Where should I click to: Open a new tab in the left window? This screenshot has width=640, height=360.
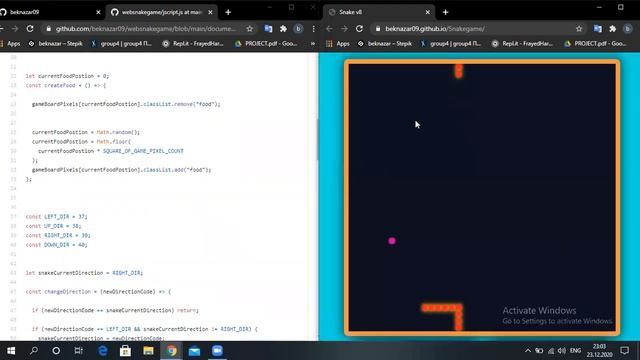228,12
